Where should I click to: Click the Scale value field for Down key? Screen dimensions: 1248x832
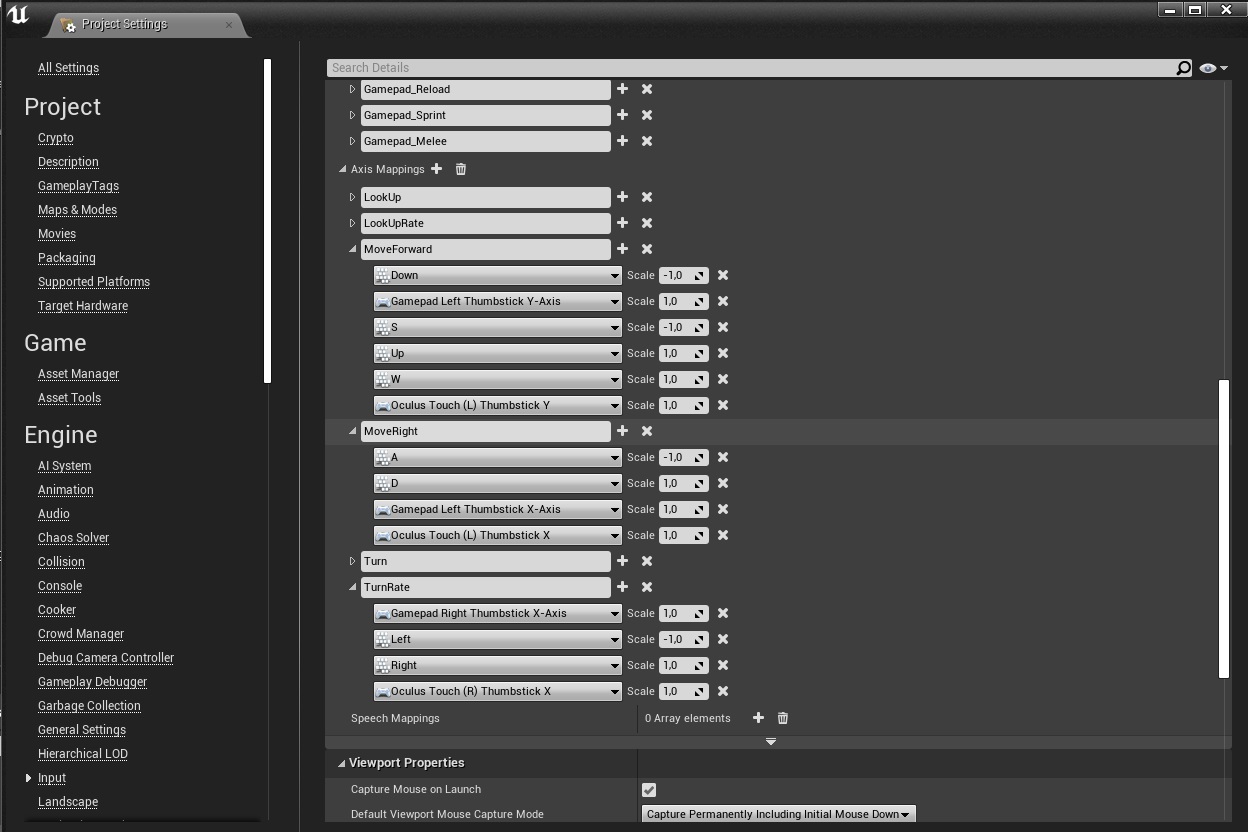(x=675, y=275)
